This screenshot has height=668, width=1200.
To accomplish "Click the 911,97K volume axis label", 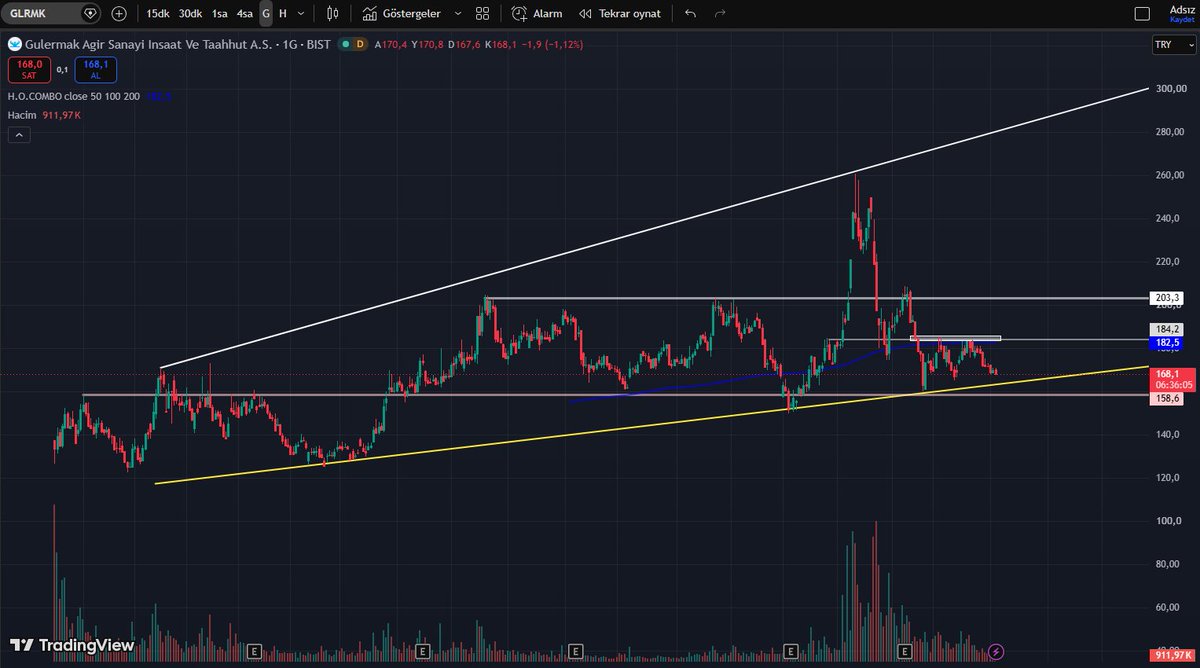I will [x=1174, y=655].
